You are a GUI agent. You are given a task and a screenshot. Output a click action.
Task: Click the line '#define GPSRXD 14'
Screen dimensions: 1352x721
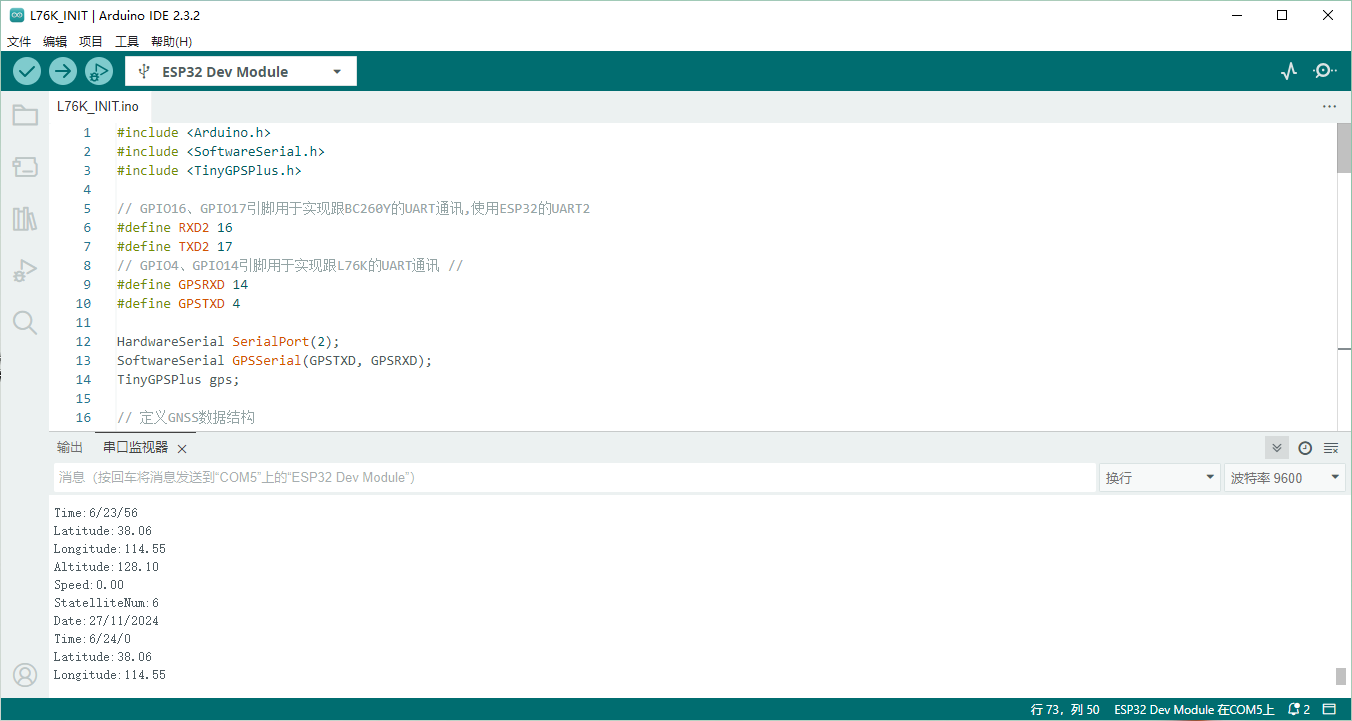182,284
